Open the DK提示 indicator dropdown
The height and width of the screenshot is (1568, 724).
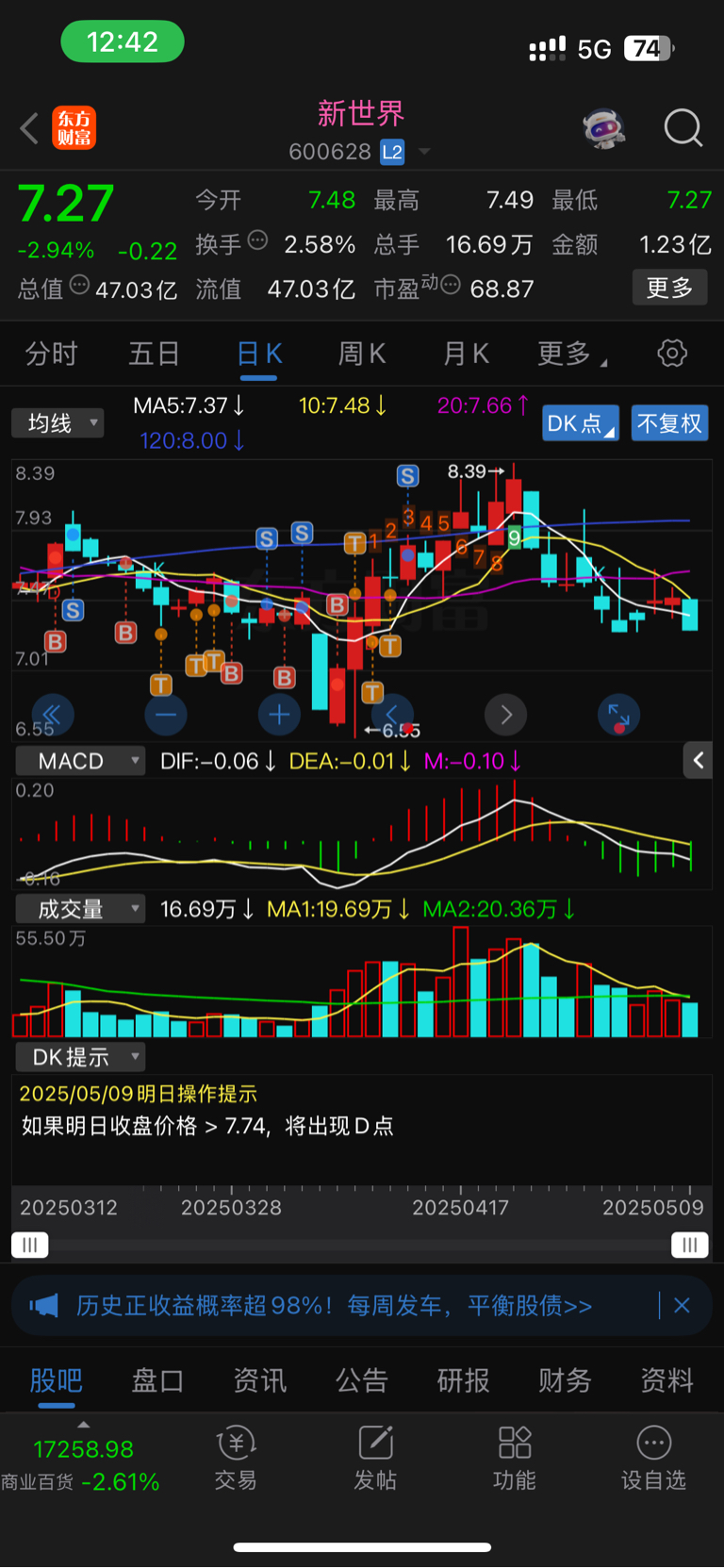[x=80, y=1057]
